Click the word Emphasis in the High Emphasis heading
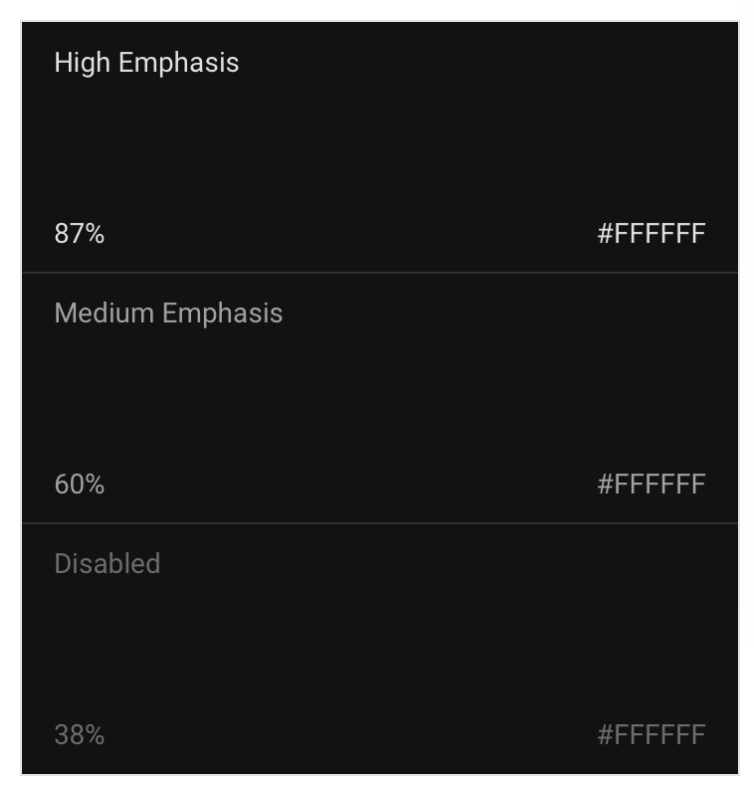Viewport: 754px width, 788px height. (179, 64)
